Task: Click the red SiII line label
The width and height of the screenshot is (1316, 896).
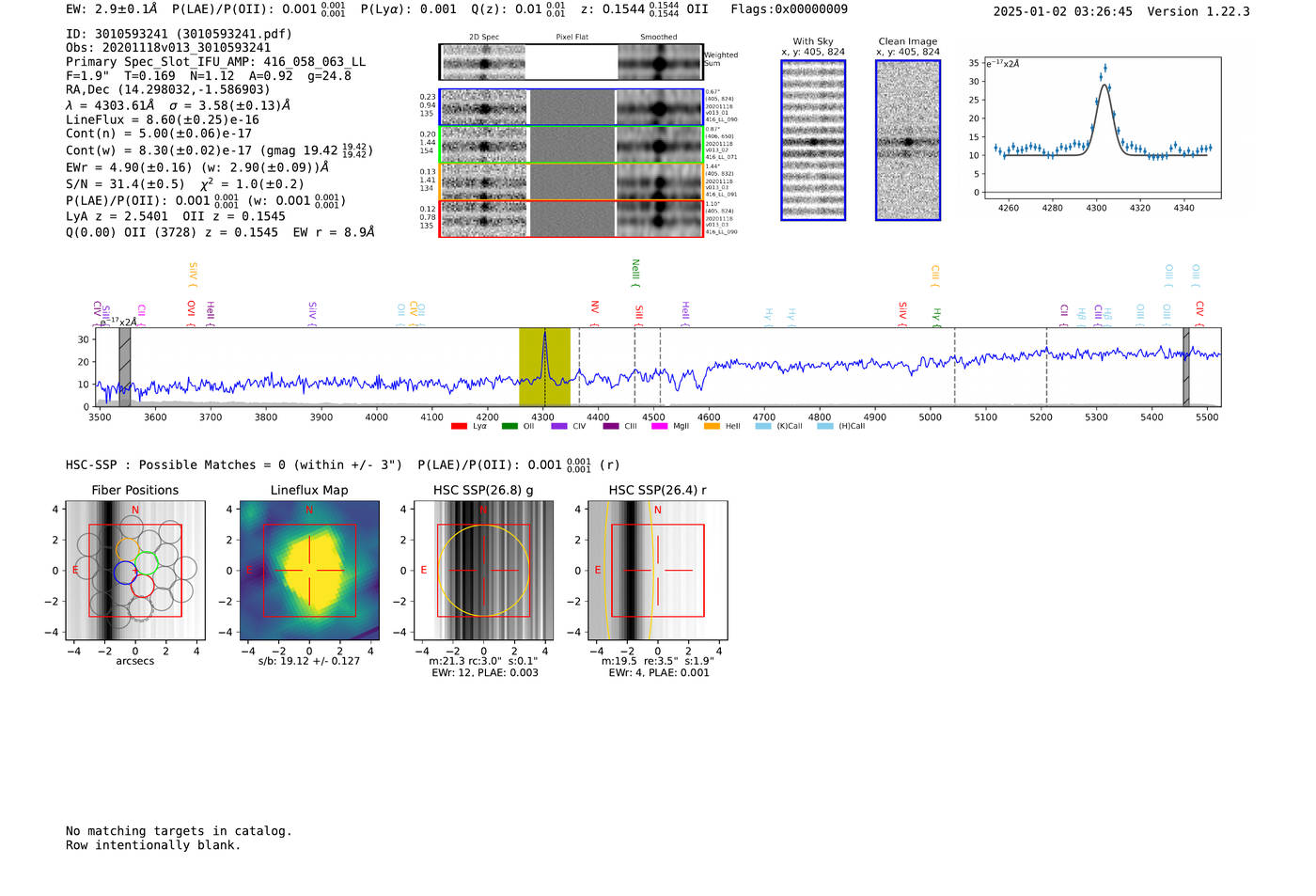Action: 639,315
